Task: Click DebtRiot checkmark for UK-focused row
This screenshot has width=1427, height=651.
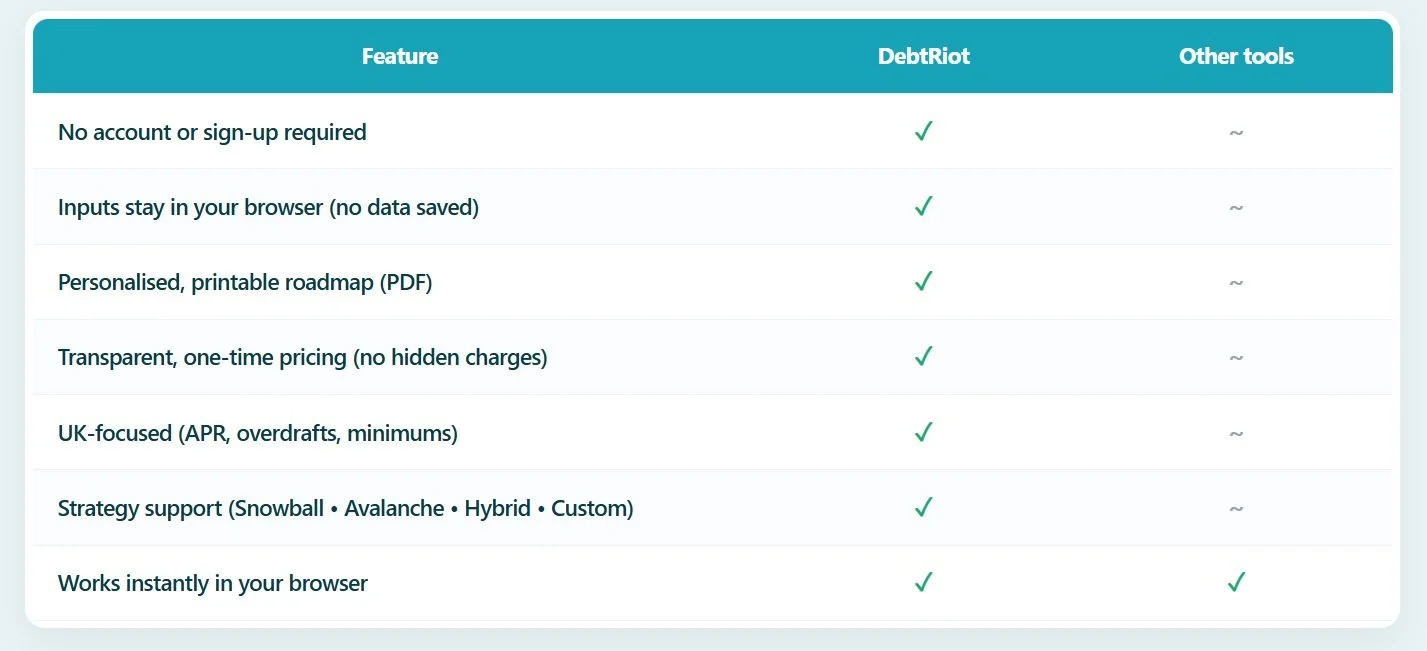Action: point(923,433)
